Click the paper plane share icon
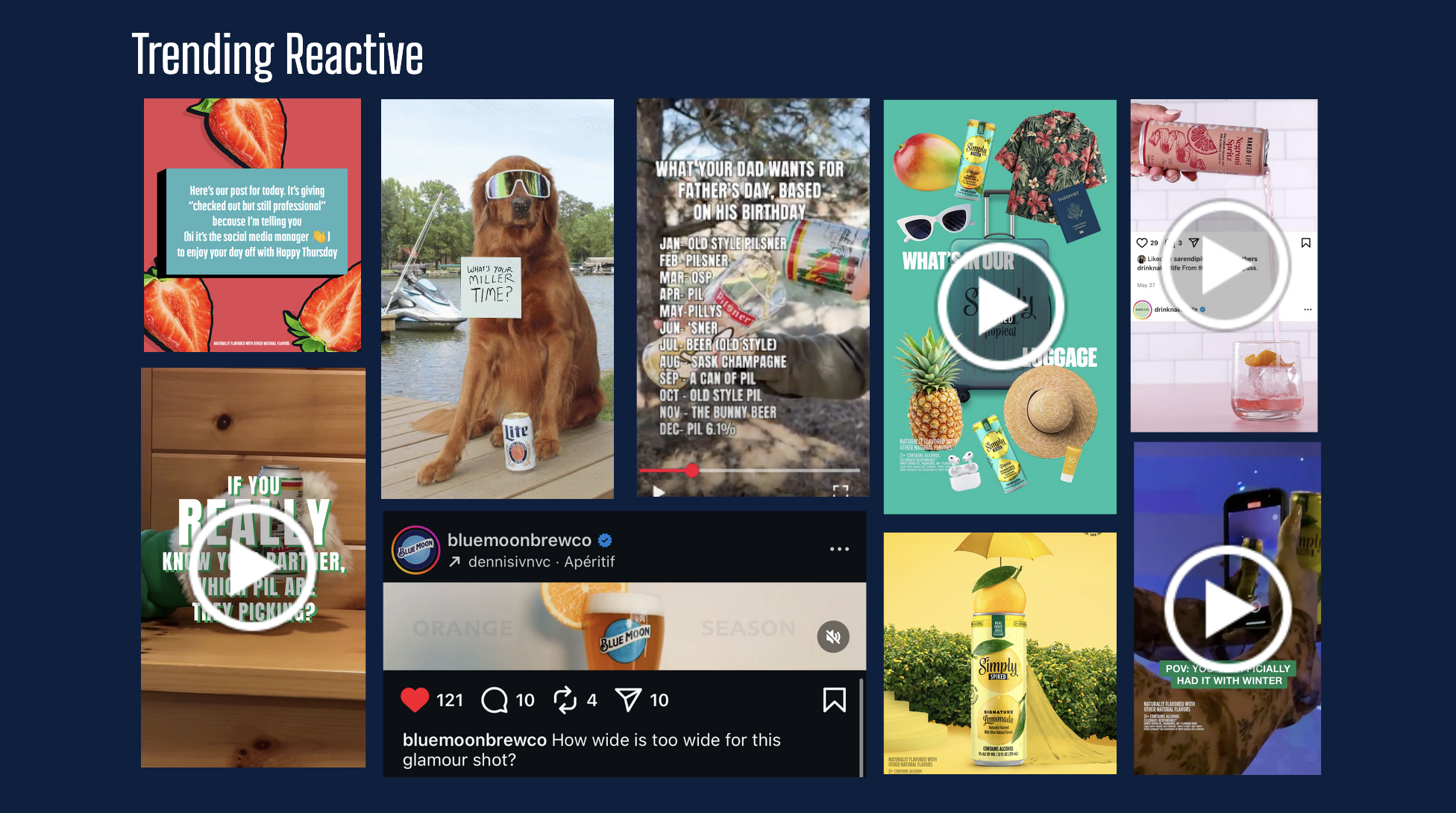This screenshot has width=1456, height=813. point(628,700)
